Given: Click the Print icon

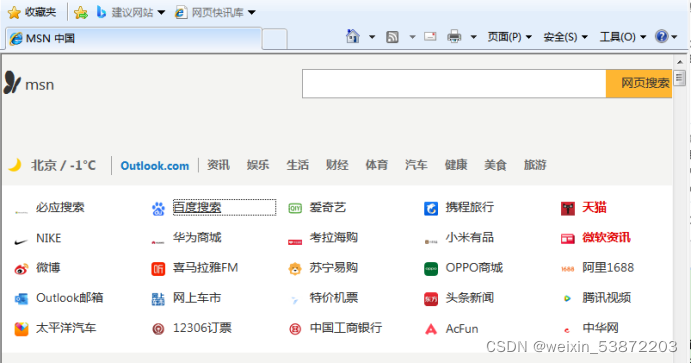Looking at the screenshot, I should (x=454, y=36).
